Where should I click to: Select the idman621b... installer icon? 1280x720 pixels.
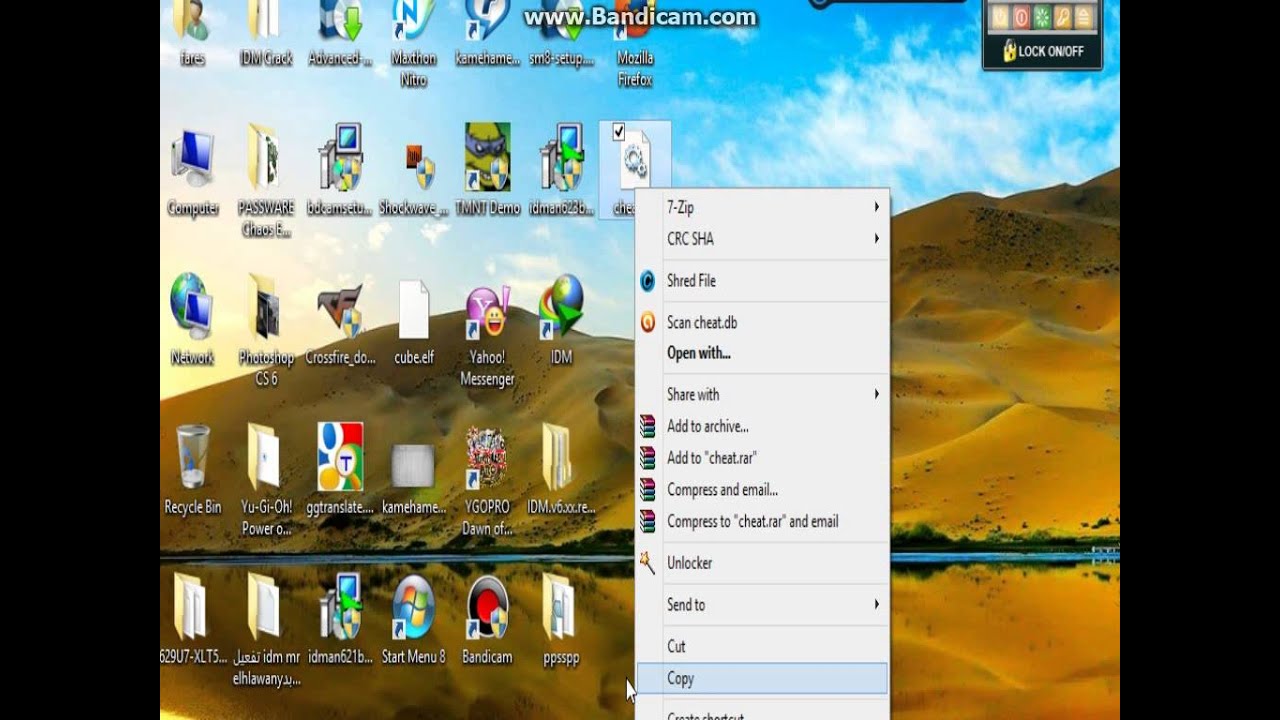tap(339, 618)
